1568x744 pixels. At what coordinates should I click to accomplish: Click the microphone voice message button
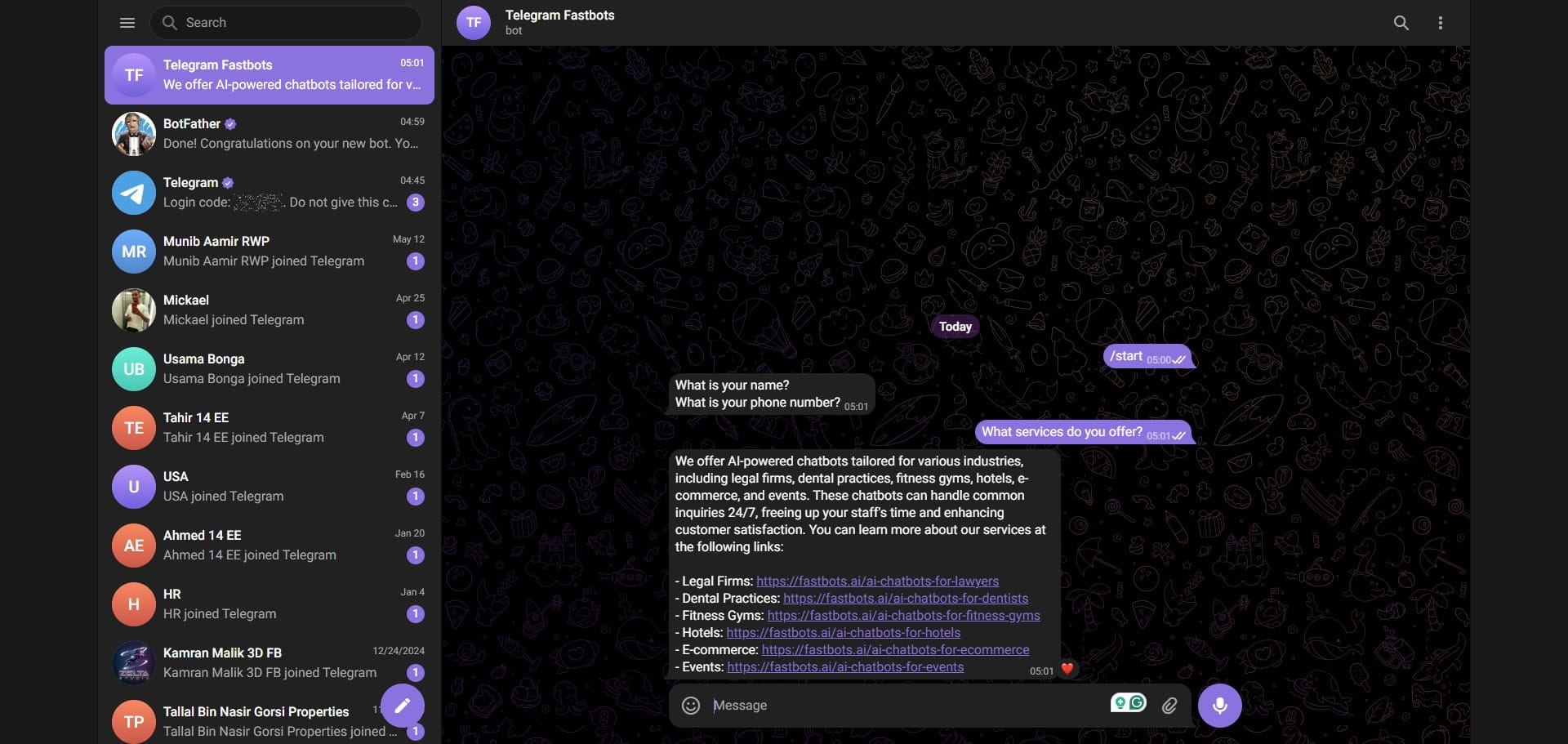point(1220,706)
